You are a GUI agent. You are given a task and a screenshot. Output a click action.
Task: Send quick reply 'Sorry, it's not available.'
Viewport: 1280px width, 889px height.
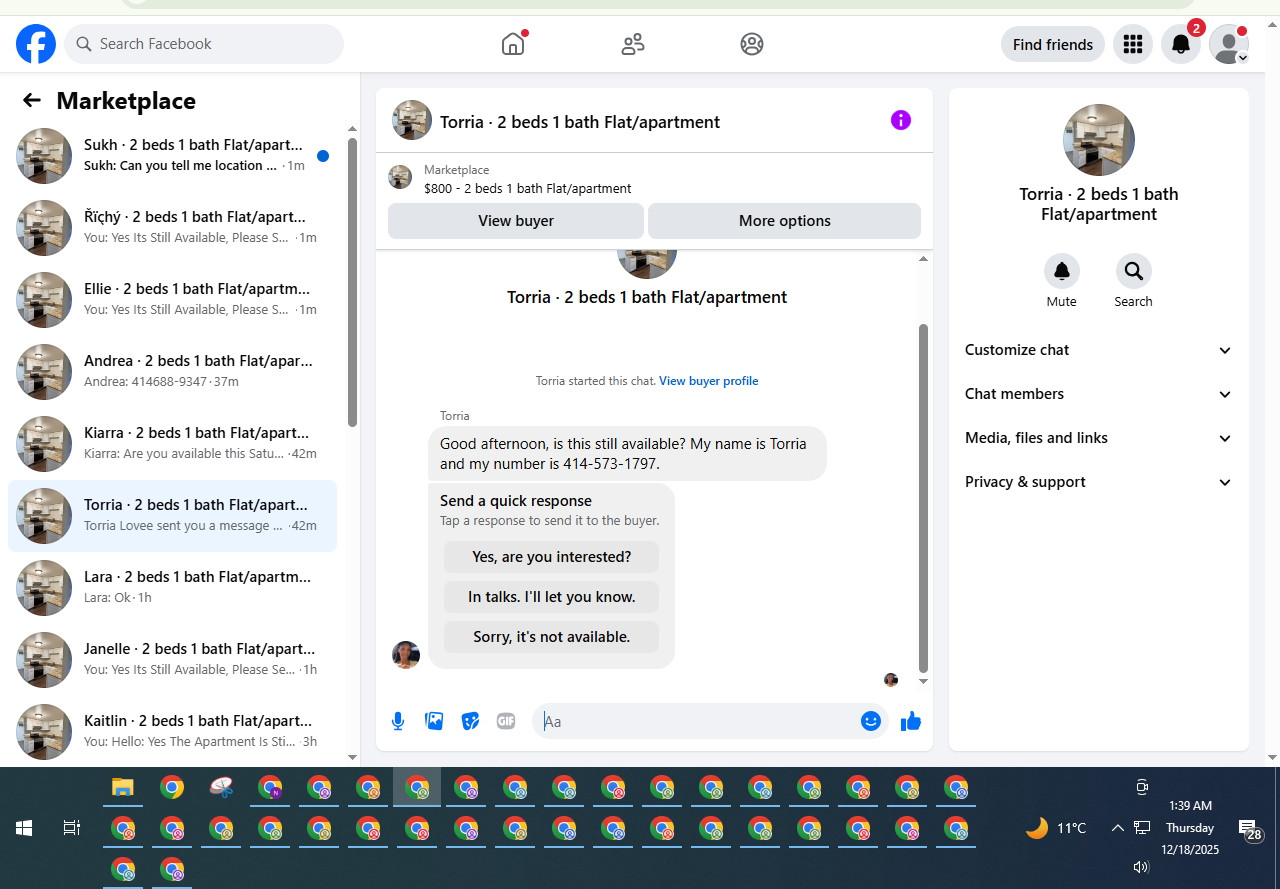552,637
